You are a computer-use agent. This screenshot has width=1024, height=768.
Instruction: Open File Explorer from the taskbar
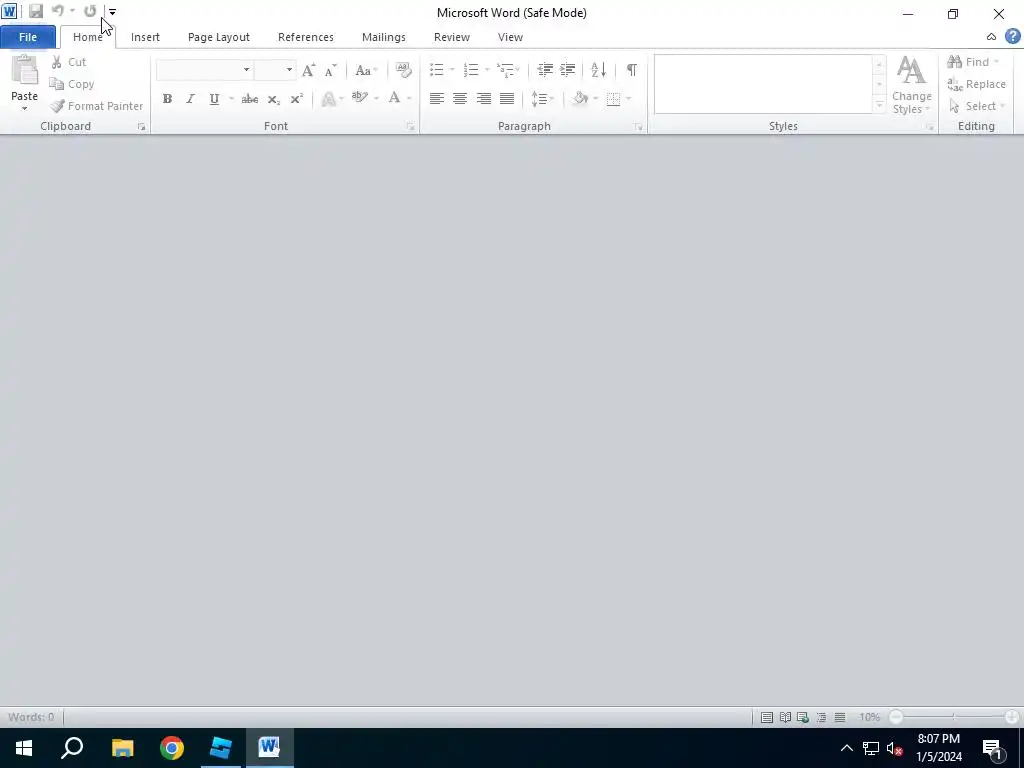122,748
